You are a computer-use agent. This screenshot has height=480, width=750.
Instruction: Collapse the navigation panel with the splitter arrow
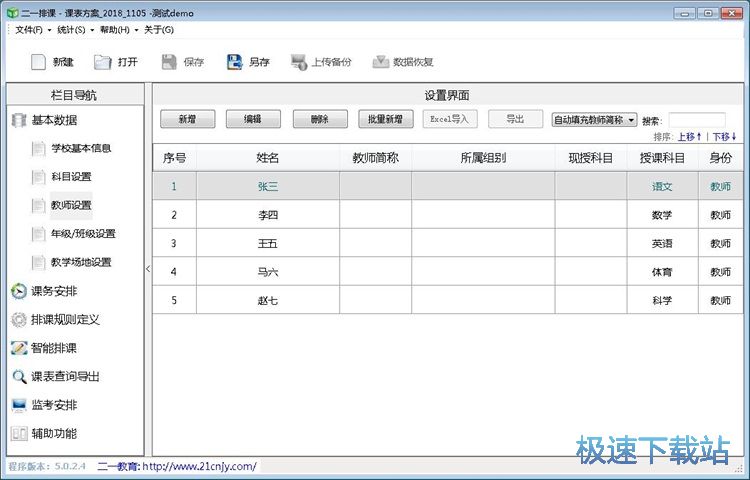point(148,269)
